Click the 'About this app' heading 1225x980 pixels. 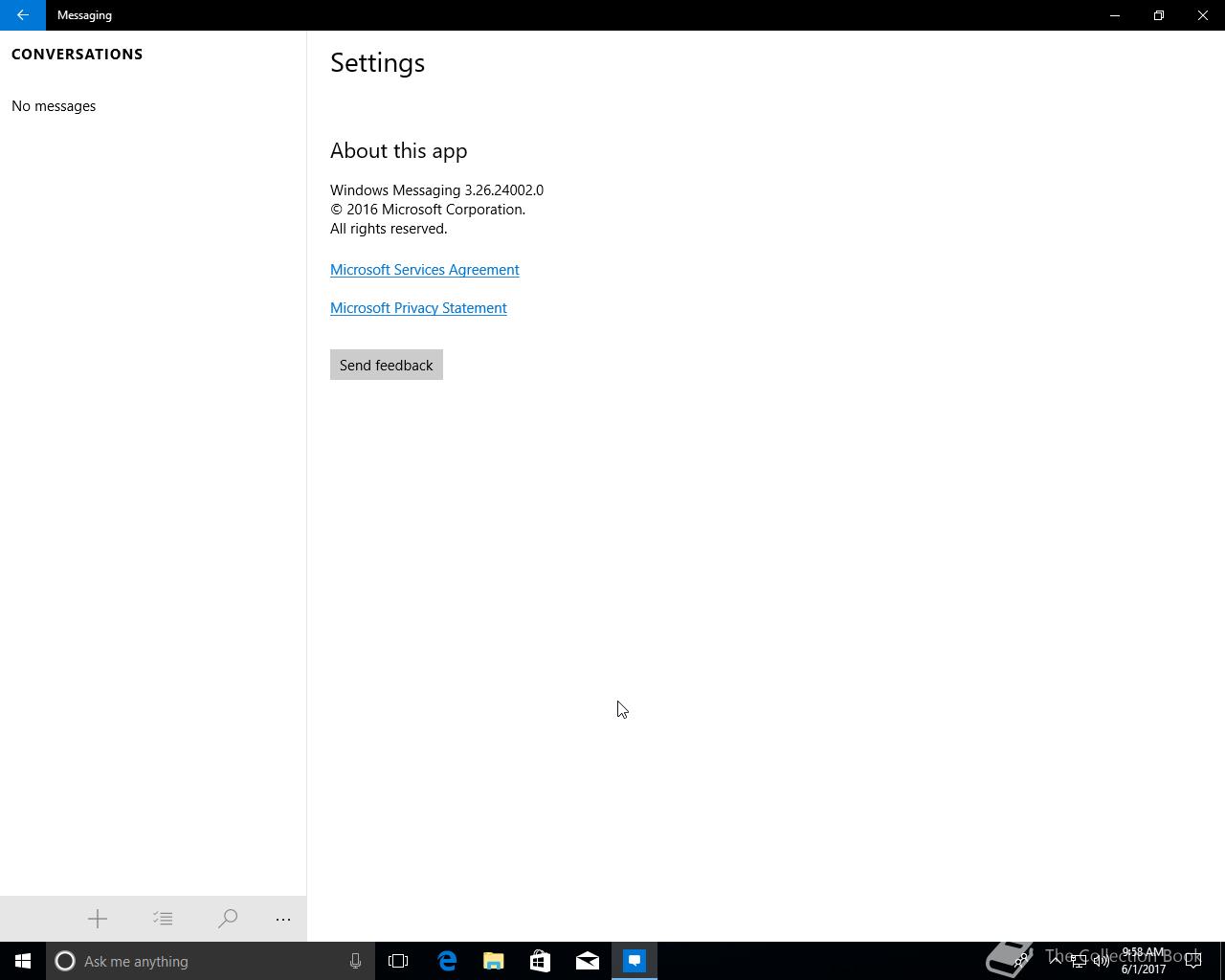pos(399,151)
